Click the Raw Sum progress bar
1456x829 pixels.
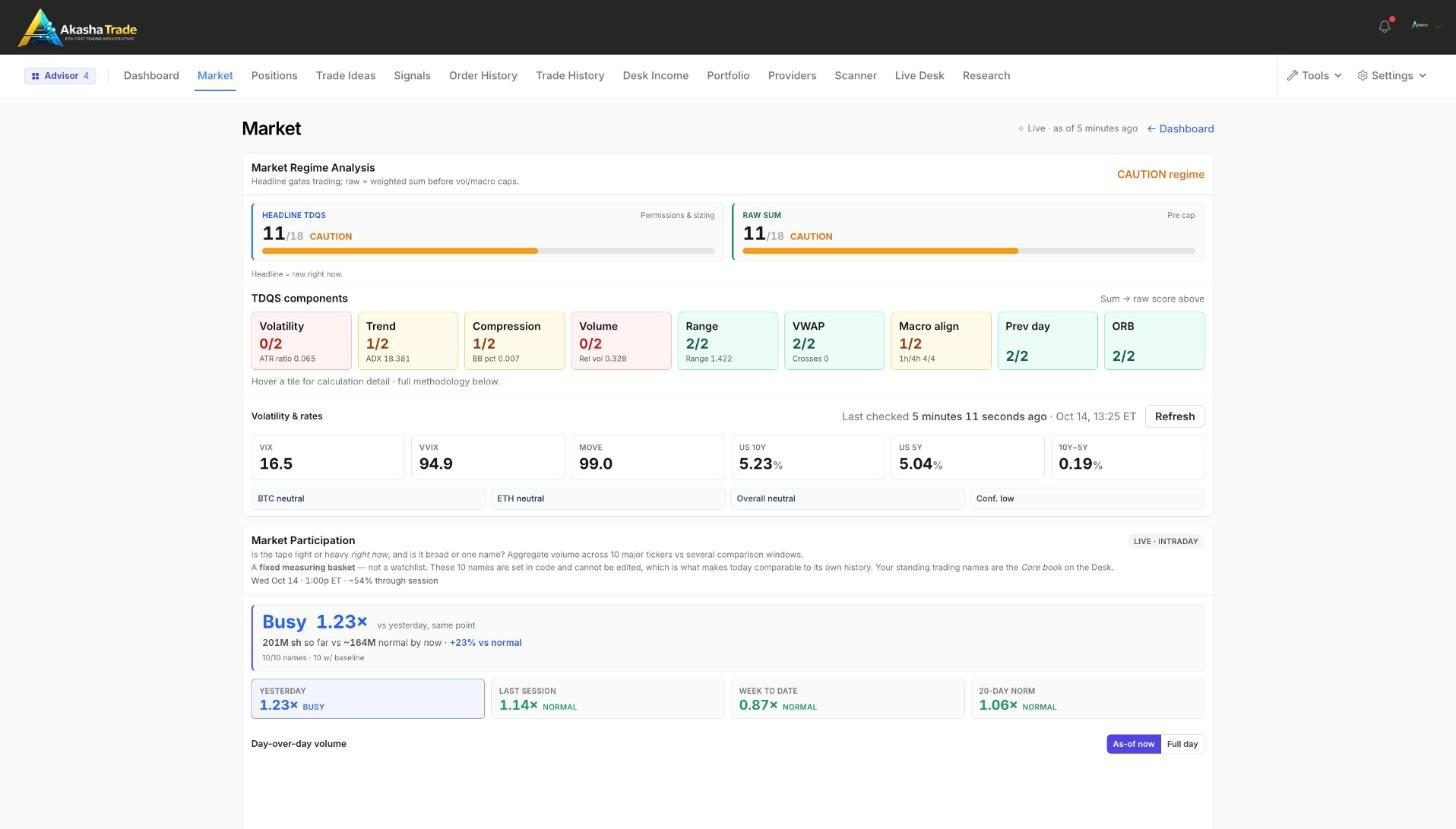point(968,251)
